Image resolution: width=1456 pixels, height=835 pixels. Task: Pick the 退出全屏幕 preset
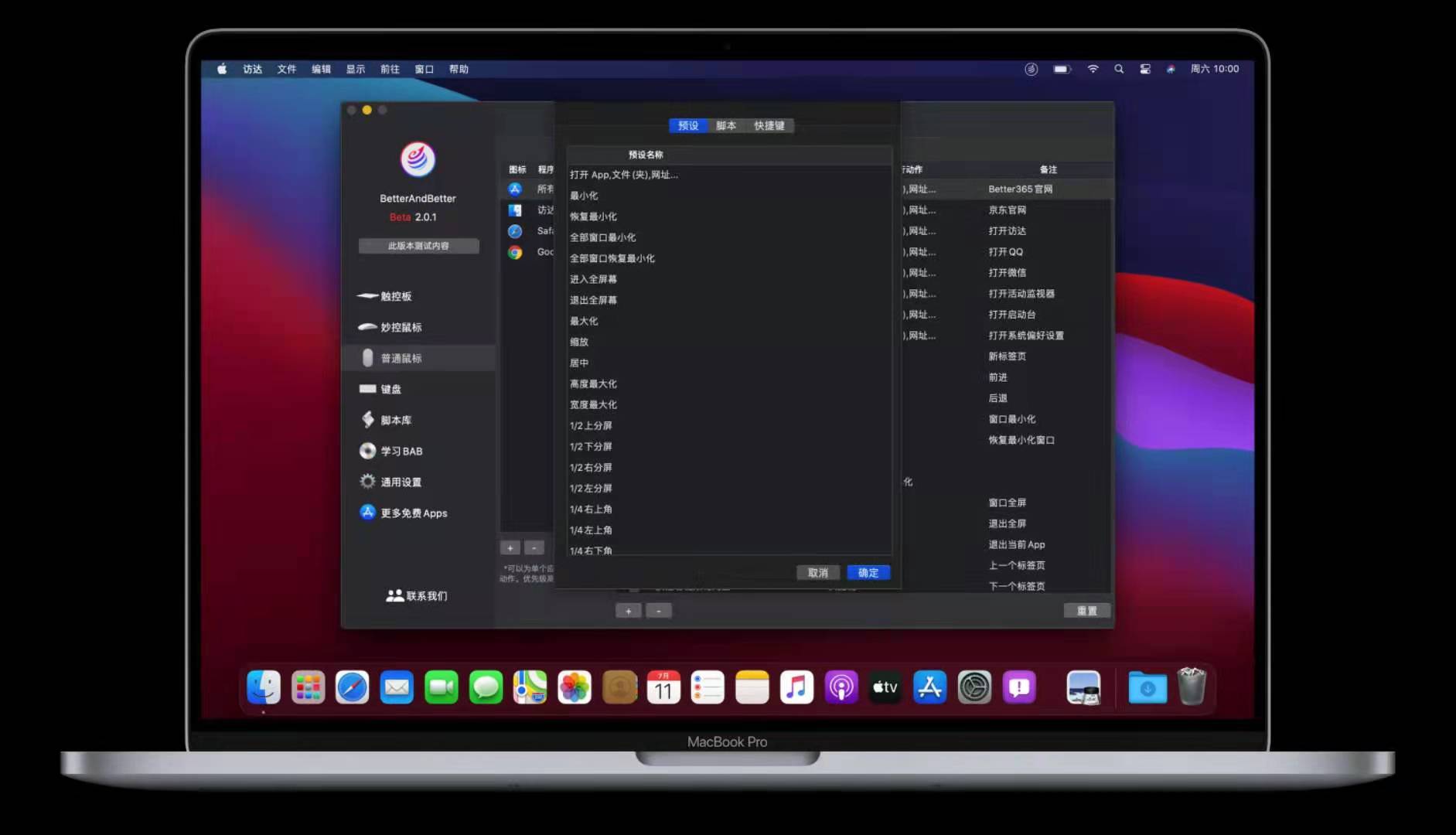729,300
